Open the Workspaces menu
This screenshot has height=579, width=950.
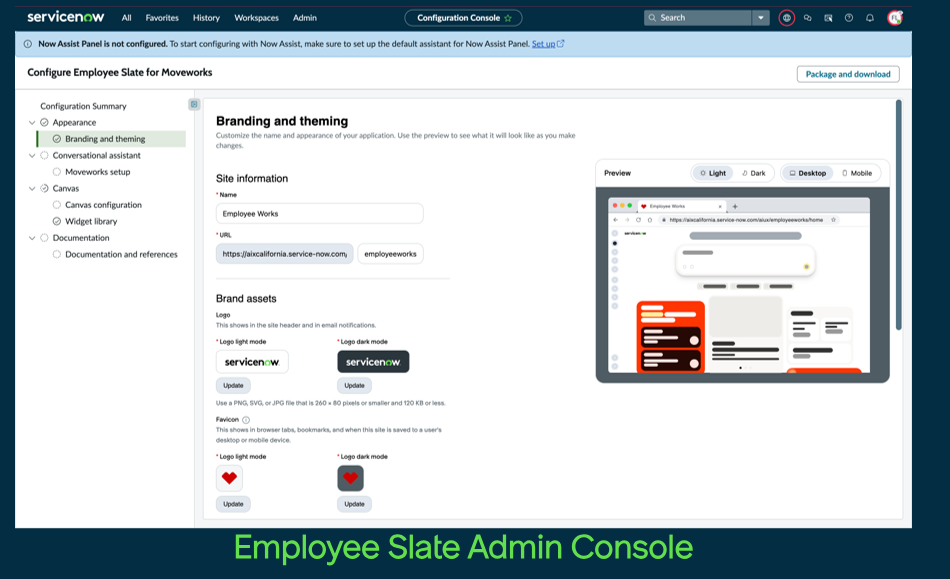pyautogui.click(x=256, y=18)
